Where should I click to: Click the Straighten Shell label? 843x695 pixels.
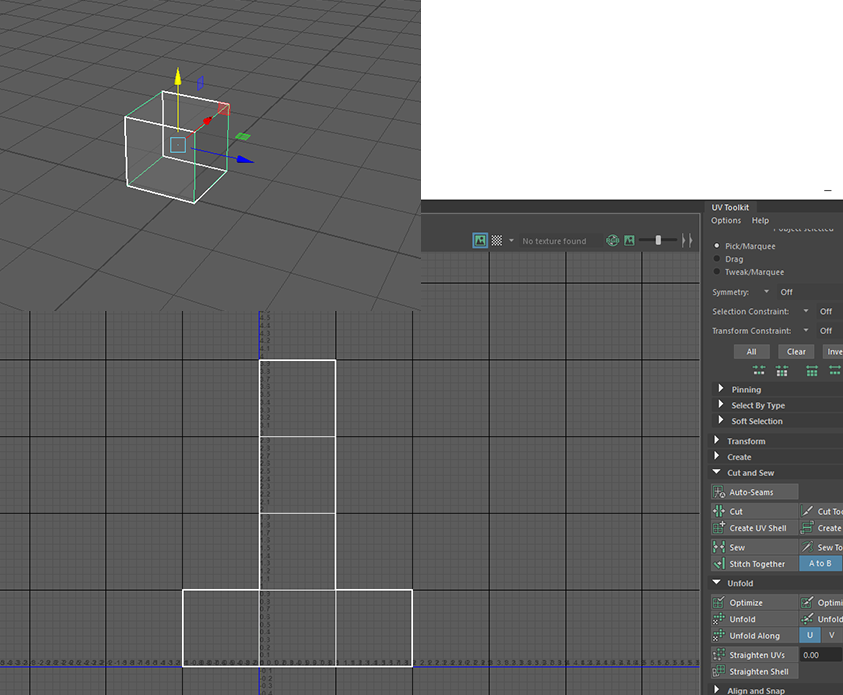[759, 671]
